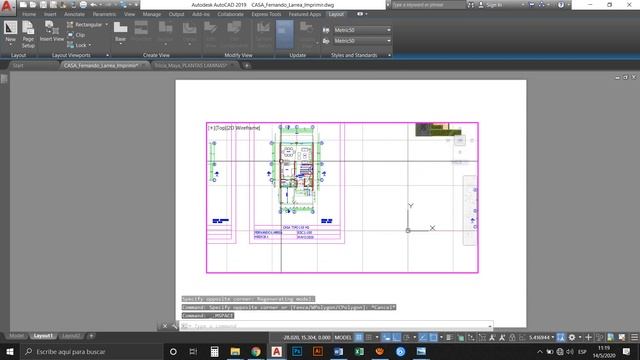The width and height of the screenshot is (640, 360).
Task: Click the section view style icon beside upper Metric50
Action: [326, 30]
